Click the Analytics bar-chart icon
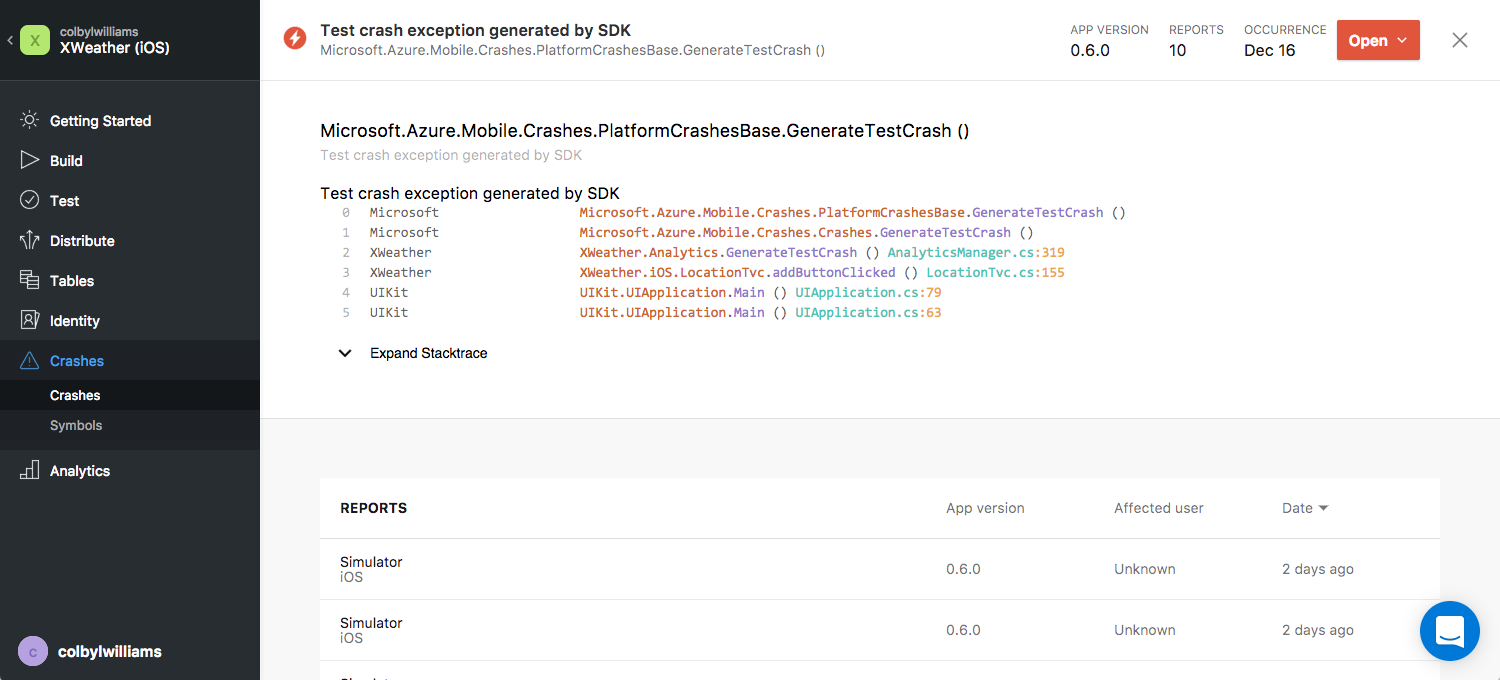1500x680 pixels. [x=30, y=470]
